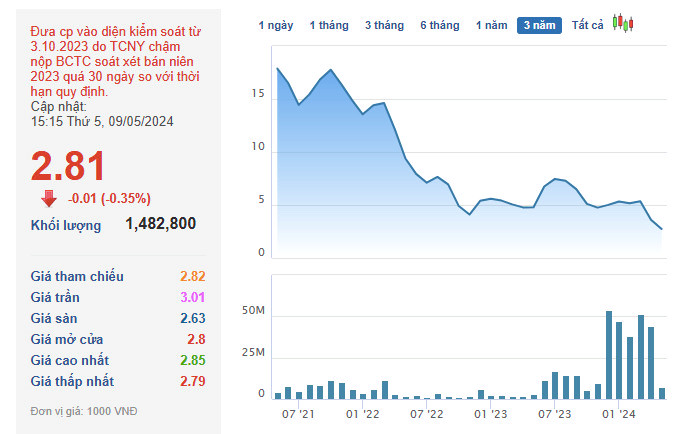
Task: Show the 1 năm chart range
Action: coord(492,25)
